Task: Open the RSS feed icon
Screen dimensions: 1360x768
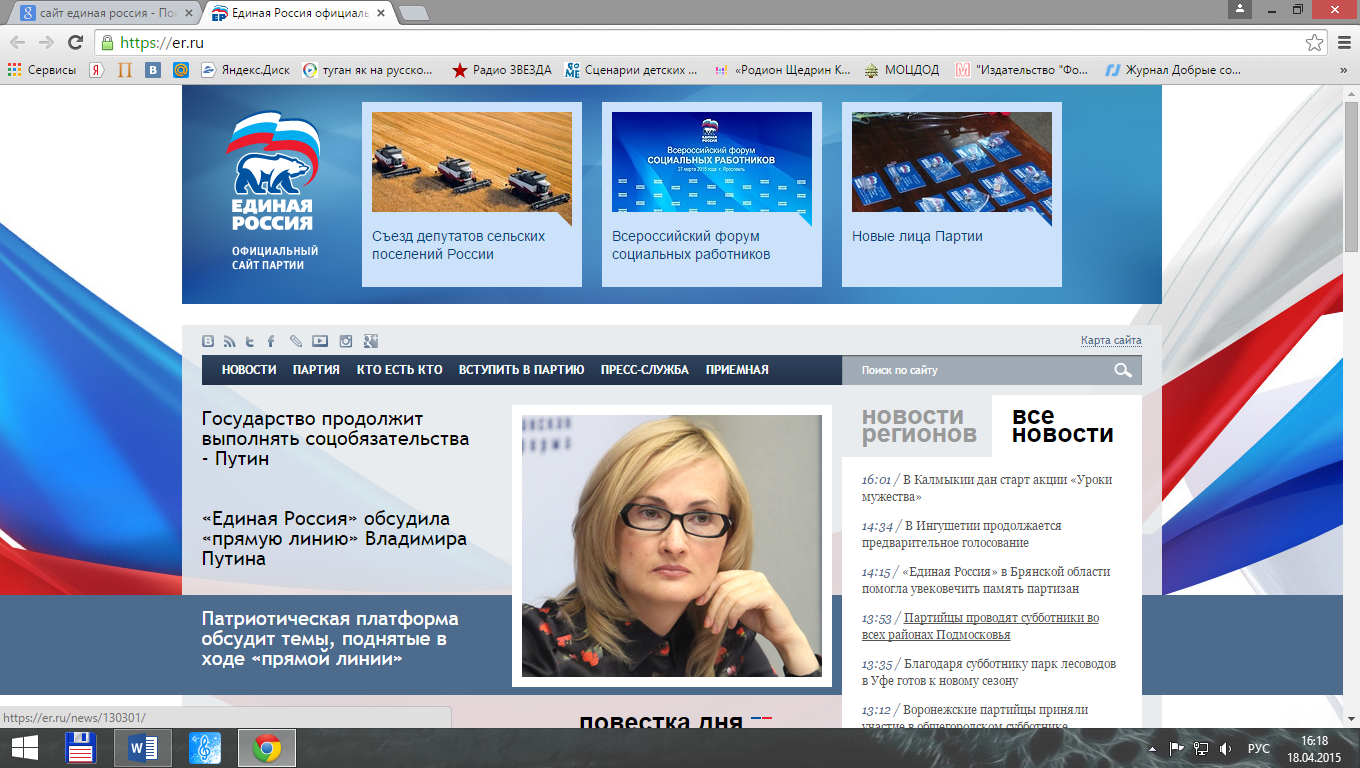Action: tap(229, 341)
